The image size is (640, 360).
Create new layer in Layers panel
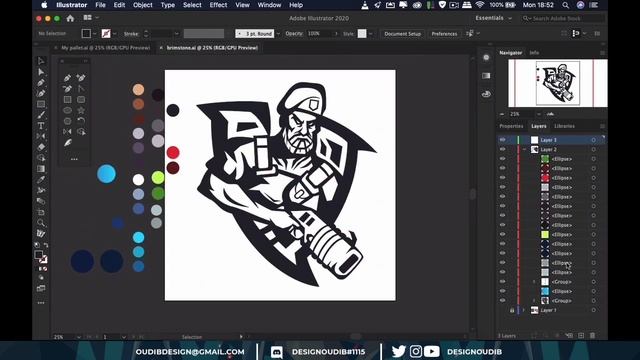pyautogui.click(x=581, y=336)
